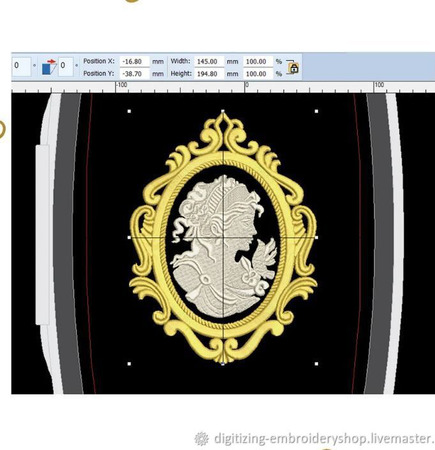Screen dimensions: 435x450
Task: Click the height percentage field
Action: (258, 73)
